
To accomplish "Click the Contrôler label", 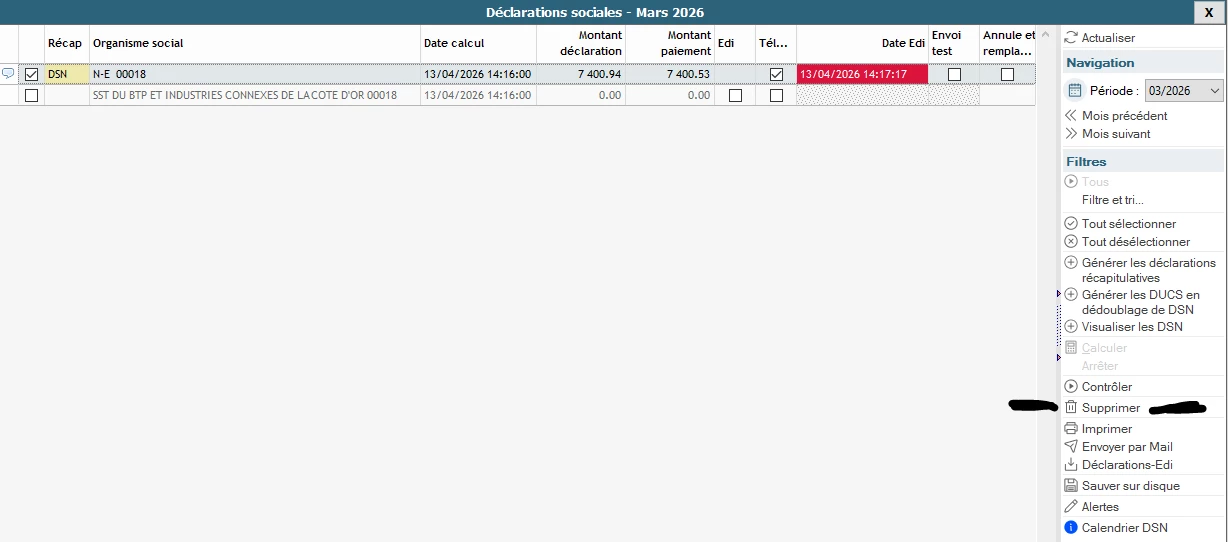I will [1107, 386].
